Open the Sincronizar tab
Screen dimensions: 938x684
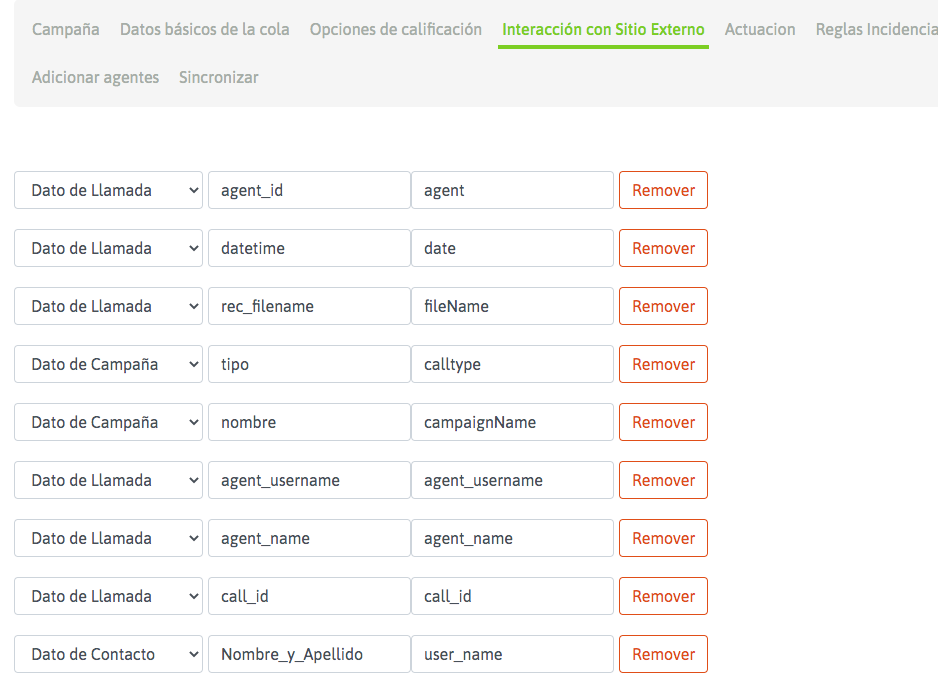[x=218, y=77]
